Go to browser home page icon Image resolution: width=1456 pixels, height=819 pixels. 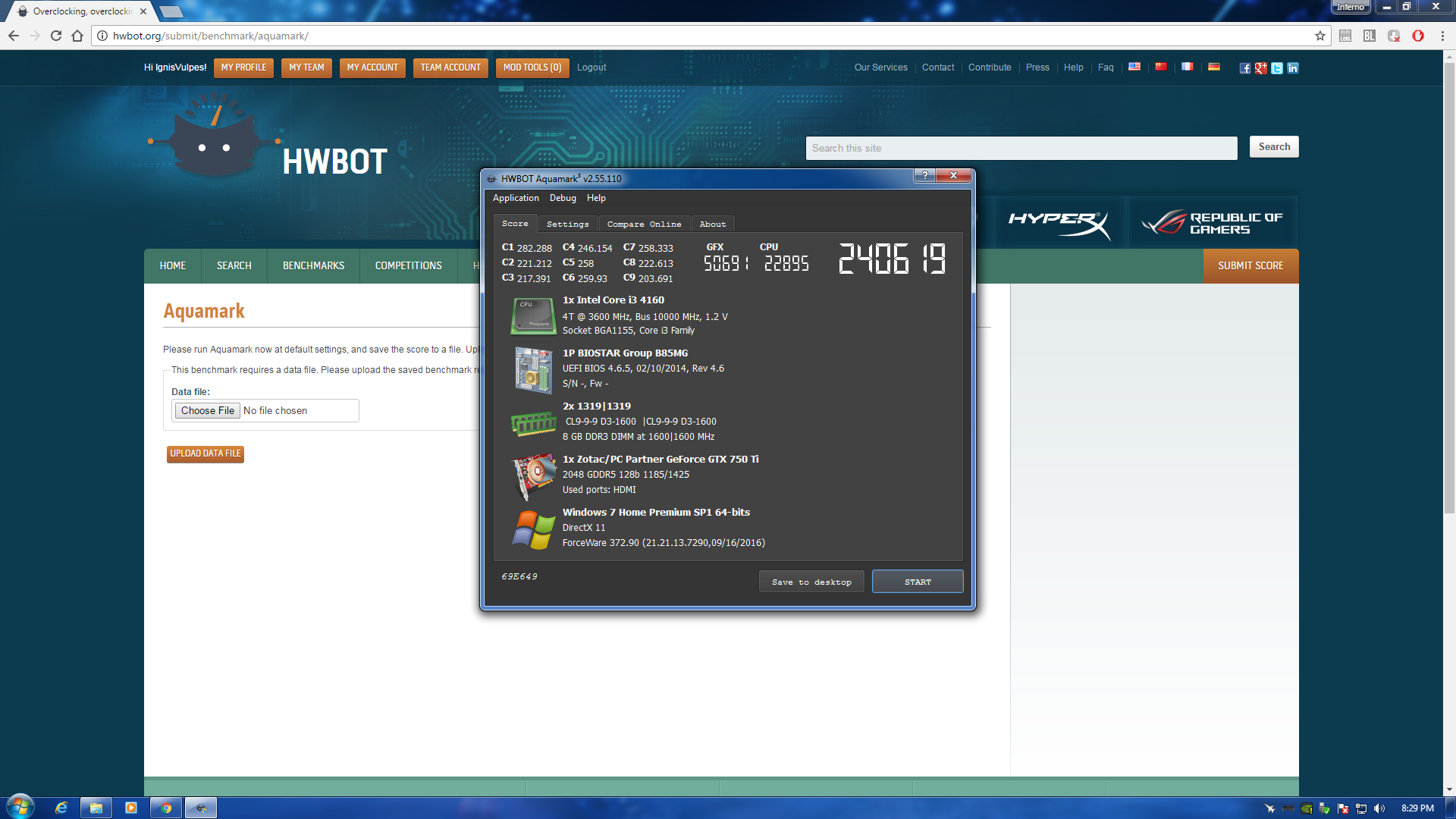click(77, 36)
